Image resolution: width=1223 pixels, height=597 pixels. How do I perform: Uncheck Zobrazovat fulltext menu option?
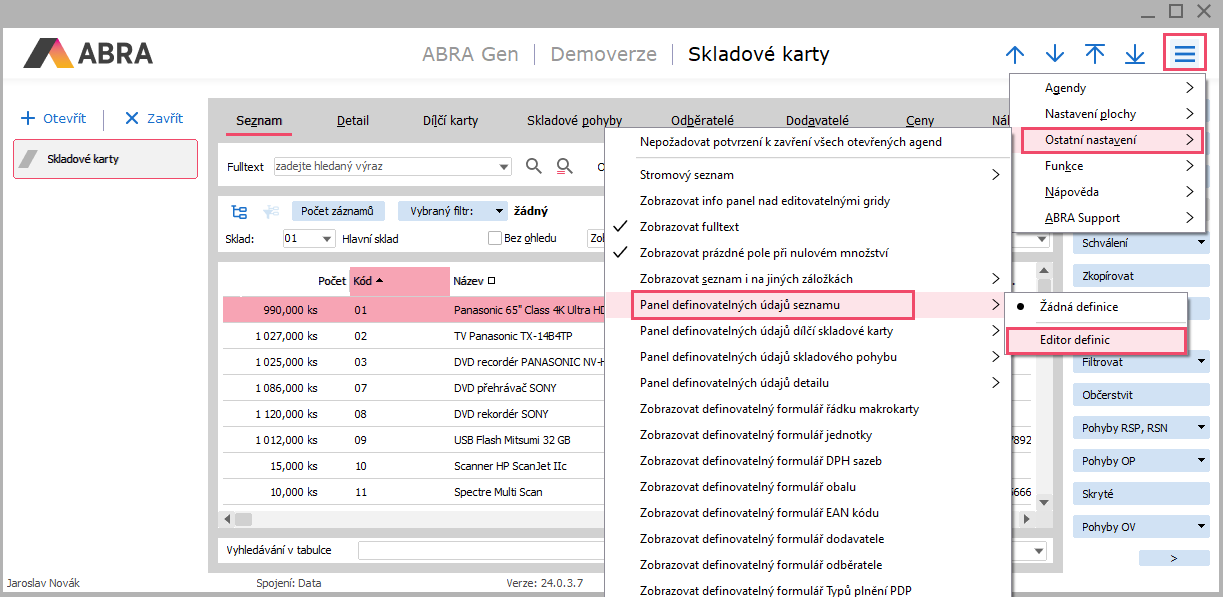(807, 227)
